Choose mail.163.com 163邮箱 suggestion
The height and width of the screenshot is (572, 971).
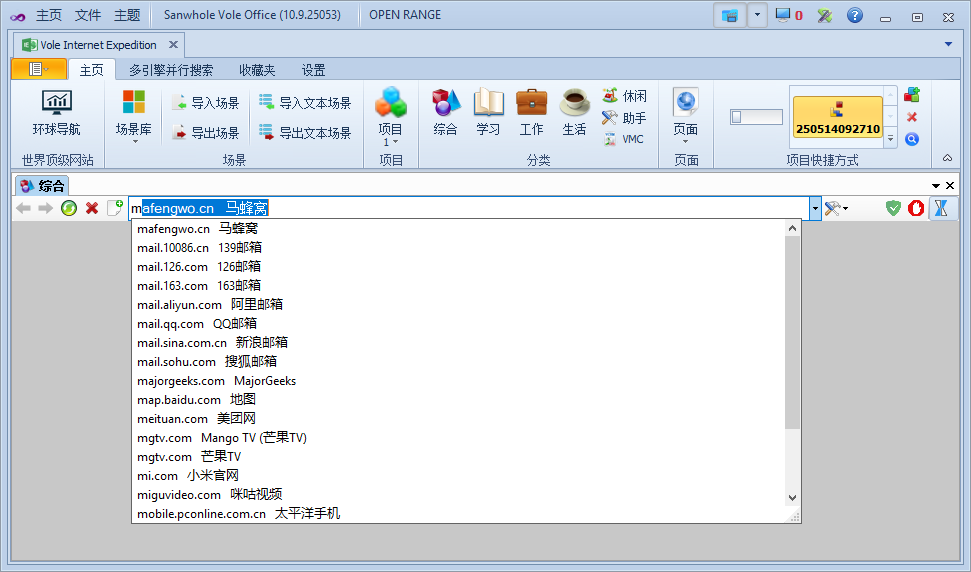458,285
